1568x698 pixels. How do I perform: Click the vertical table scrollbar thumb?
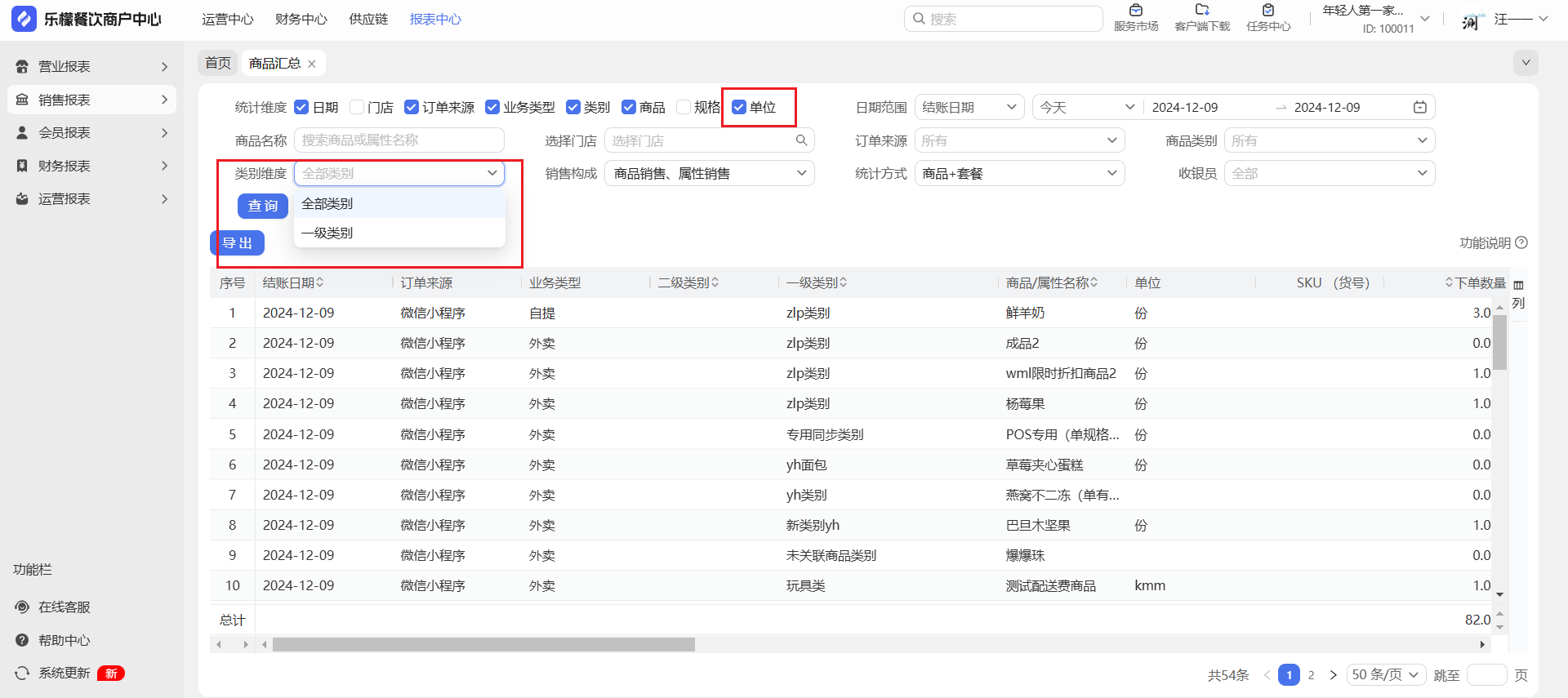(1499, 342)
